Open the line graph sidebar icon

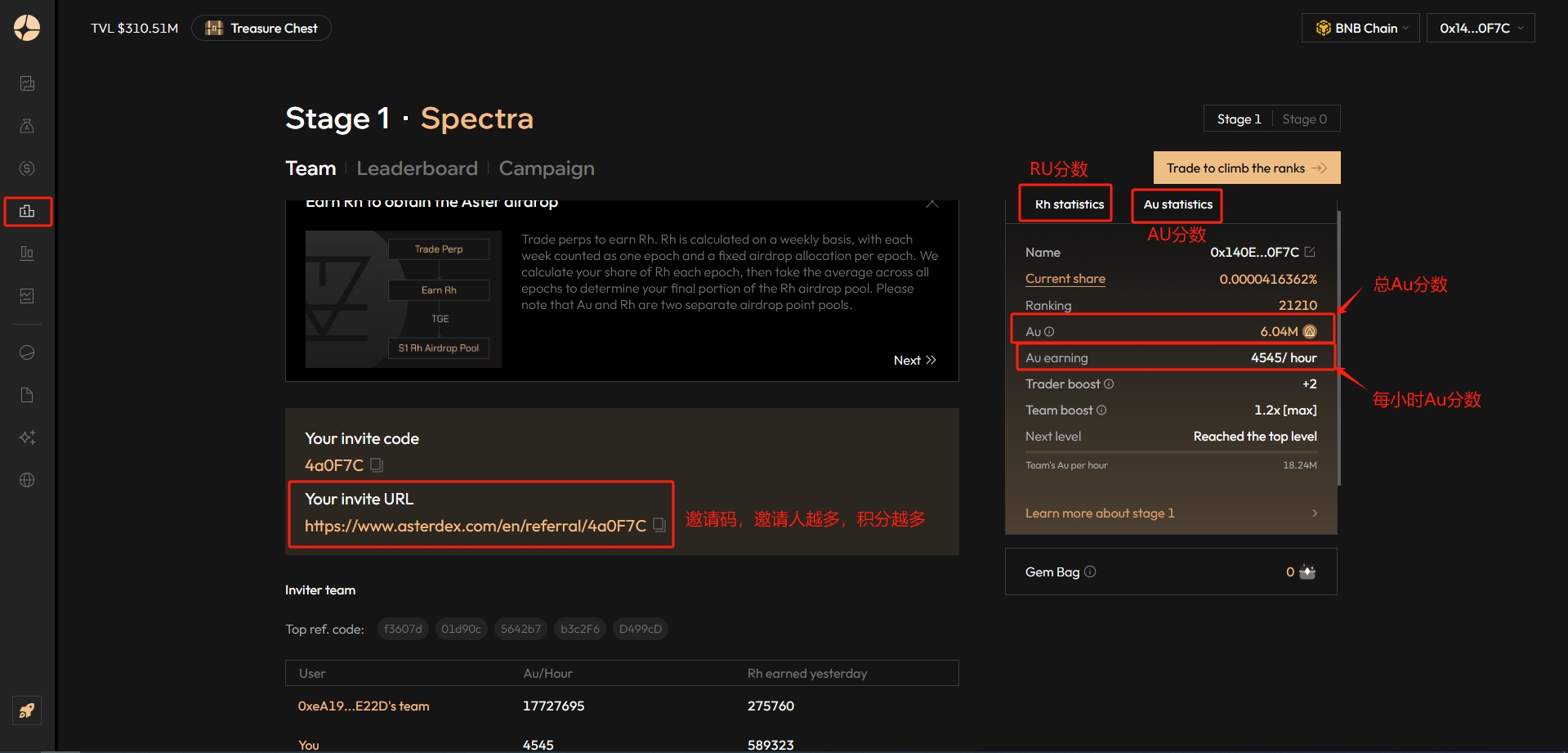tap(27, 295)
